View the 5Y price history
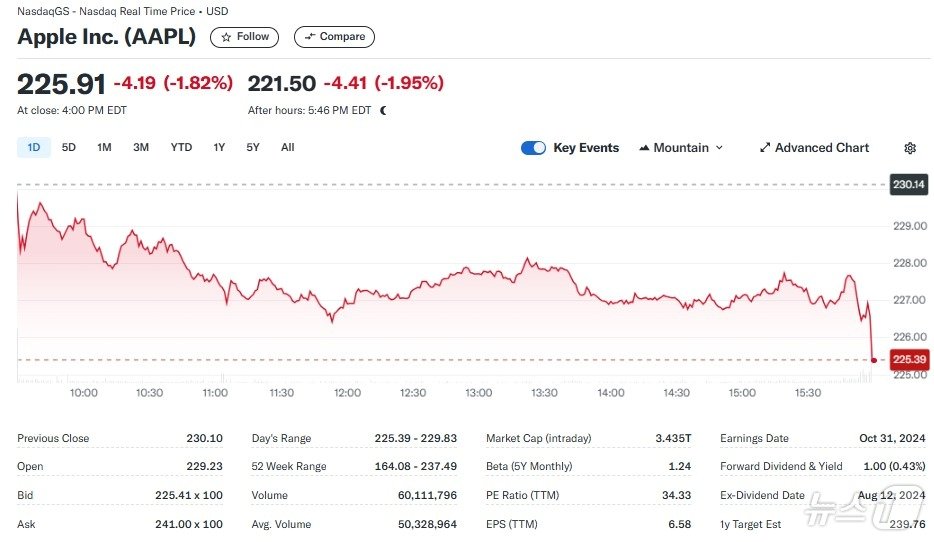 (x=253, y=148)
